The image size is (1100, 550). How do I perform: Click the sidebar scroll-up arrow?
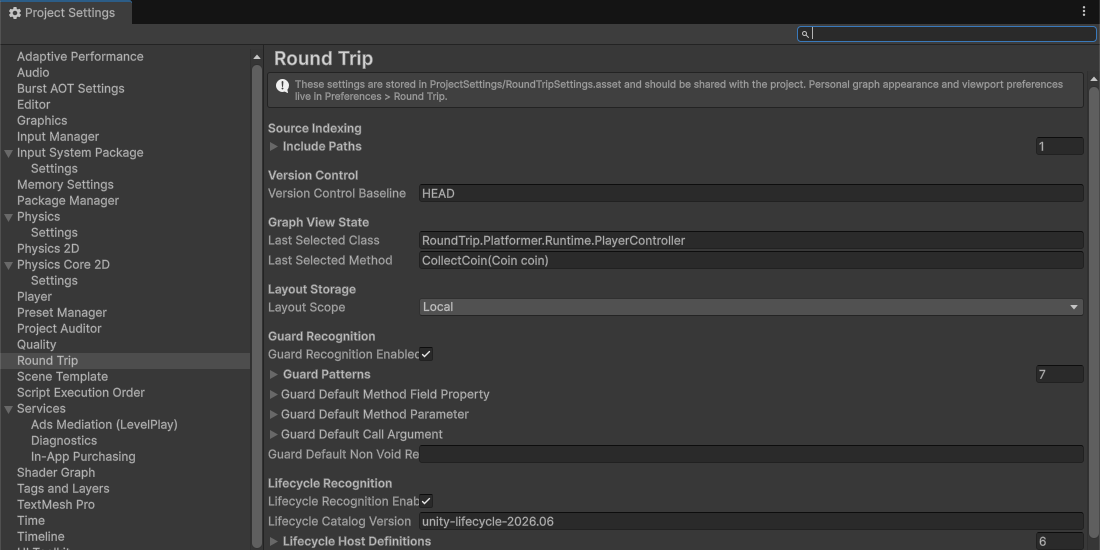257,57
